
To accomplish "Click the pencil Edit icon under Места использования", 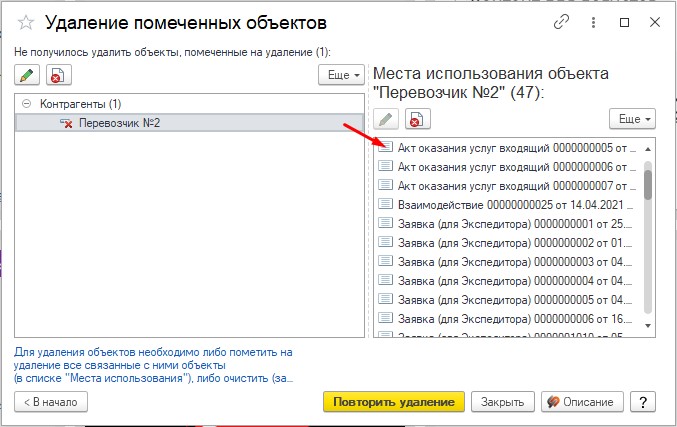I will tap(386, 119).
